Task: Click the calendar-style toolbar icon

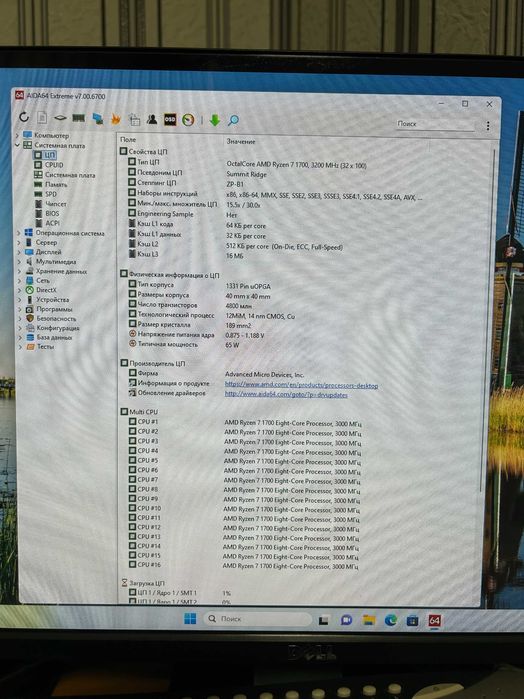Action: coord(134,119)
